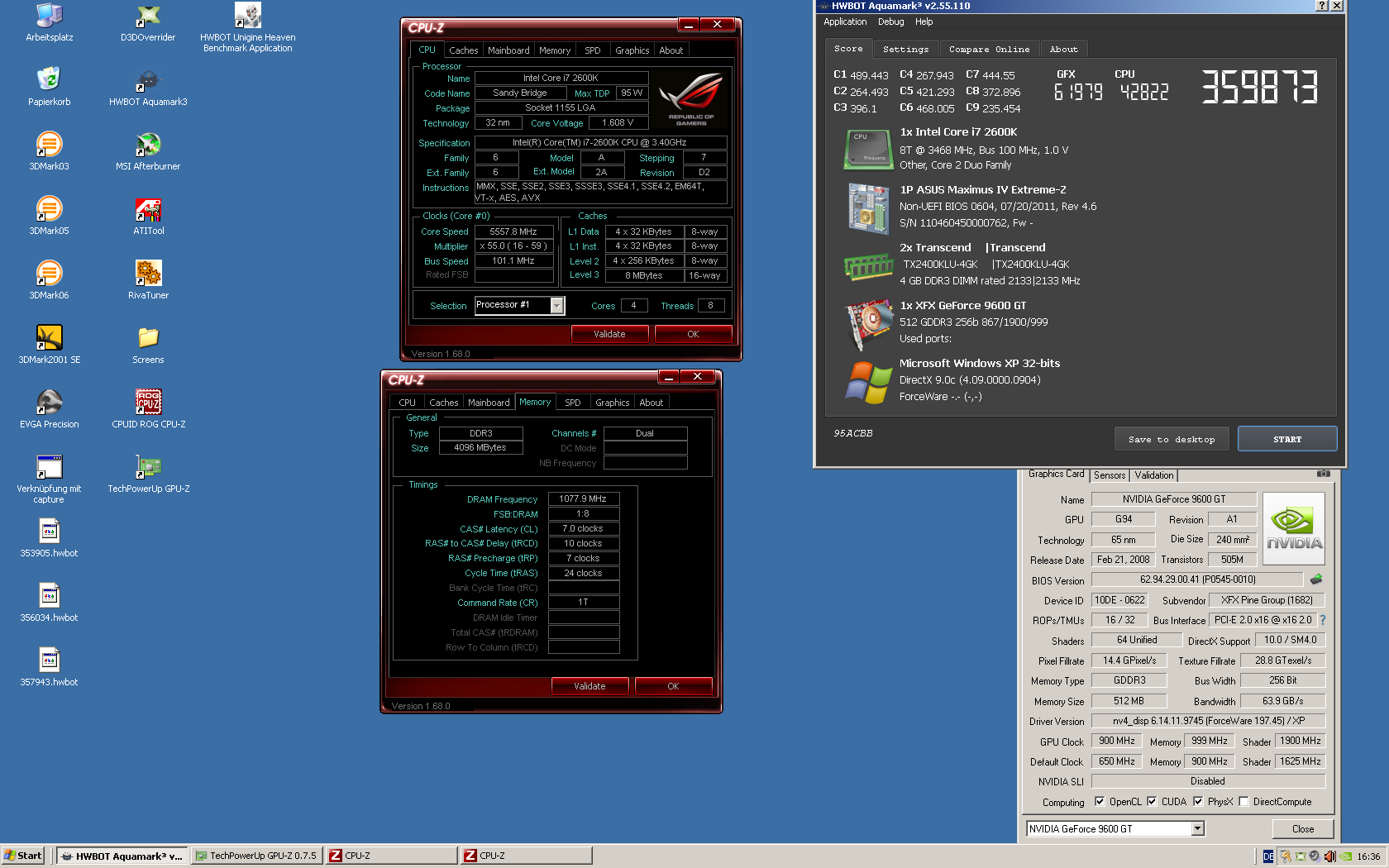
Task: Launch the RivaTuner desktop shortcut
Action: (x=148, y=279)
